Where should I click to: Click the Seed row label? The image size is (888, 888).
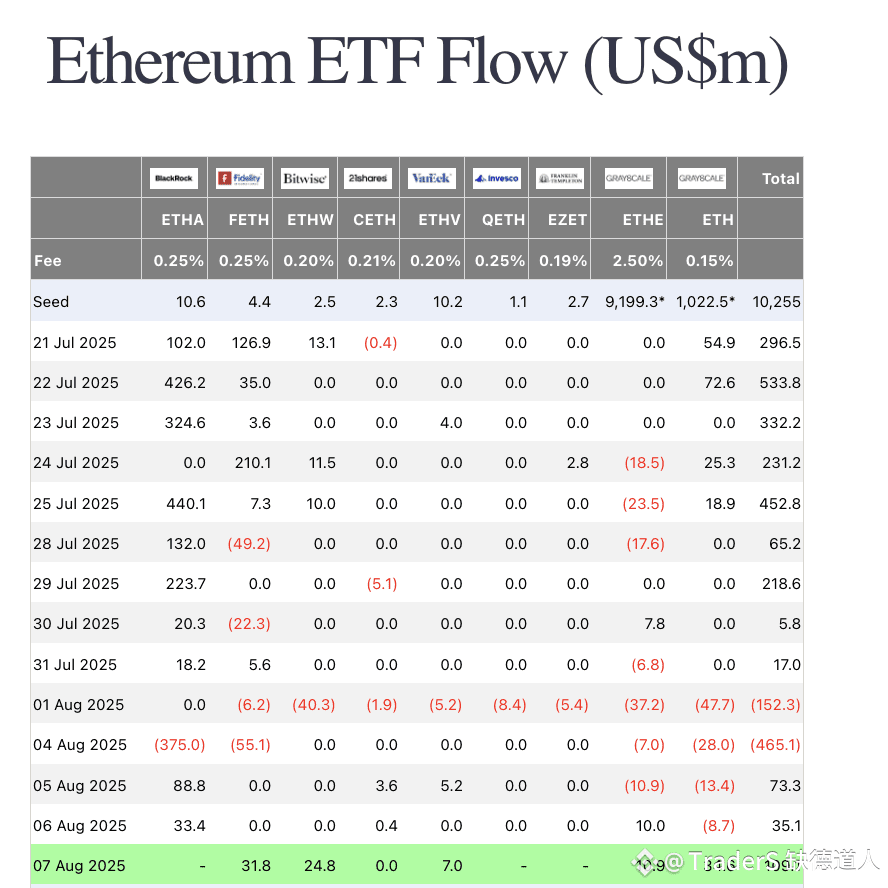(52, 302)
